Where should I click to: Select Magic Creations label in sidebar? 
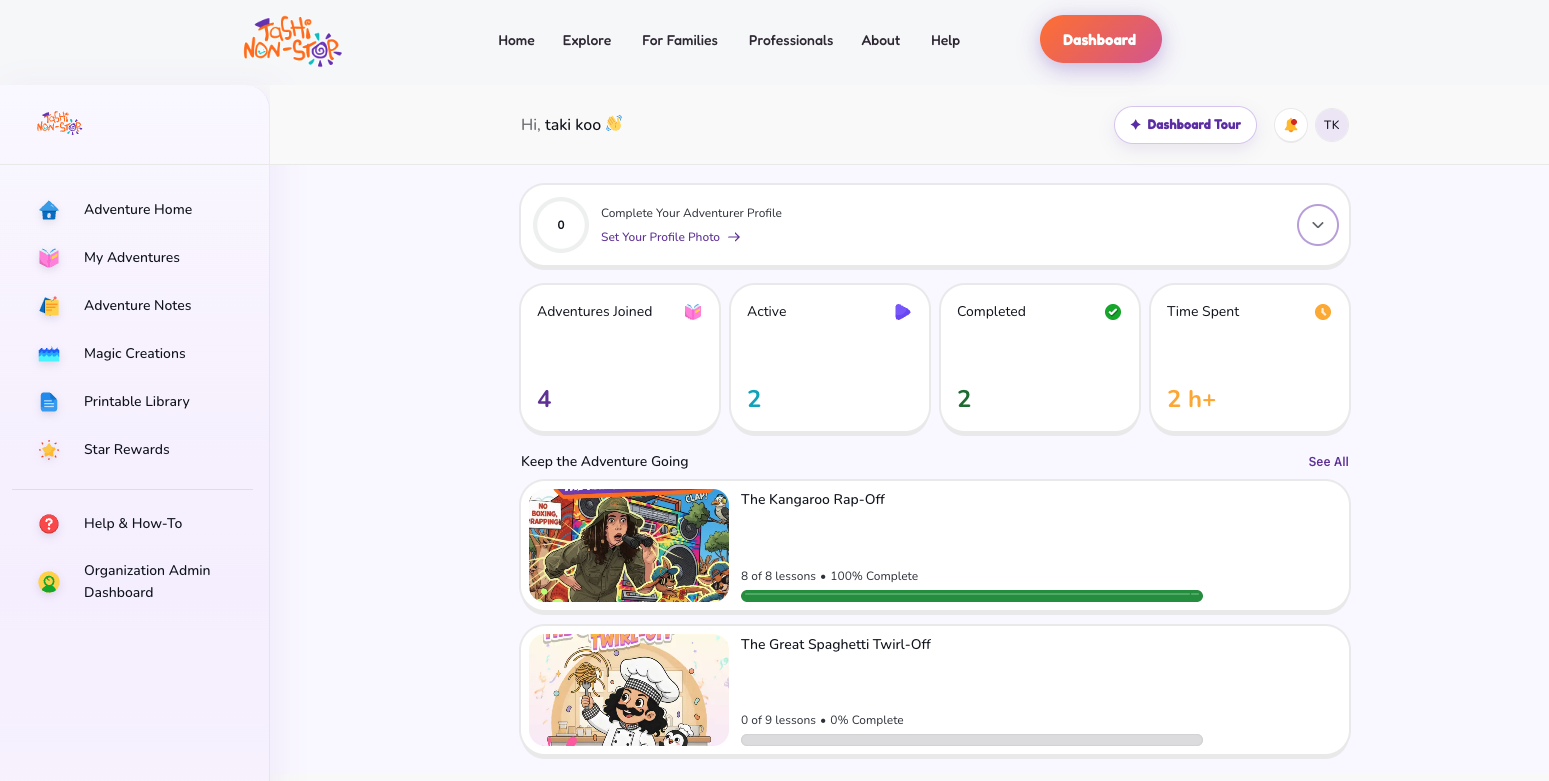(135, 354)
